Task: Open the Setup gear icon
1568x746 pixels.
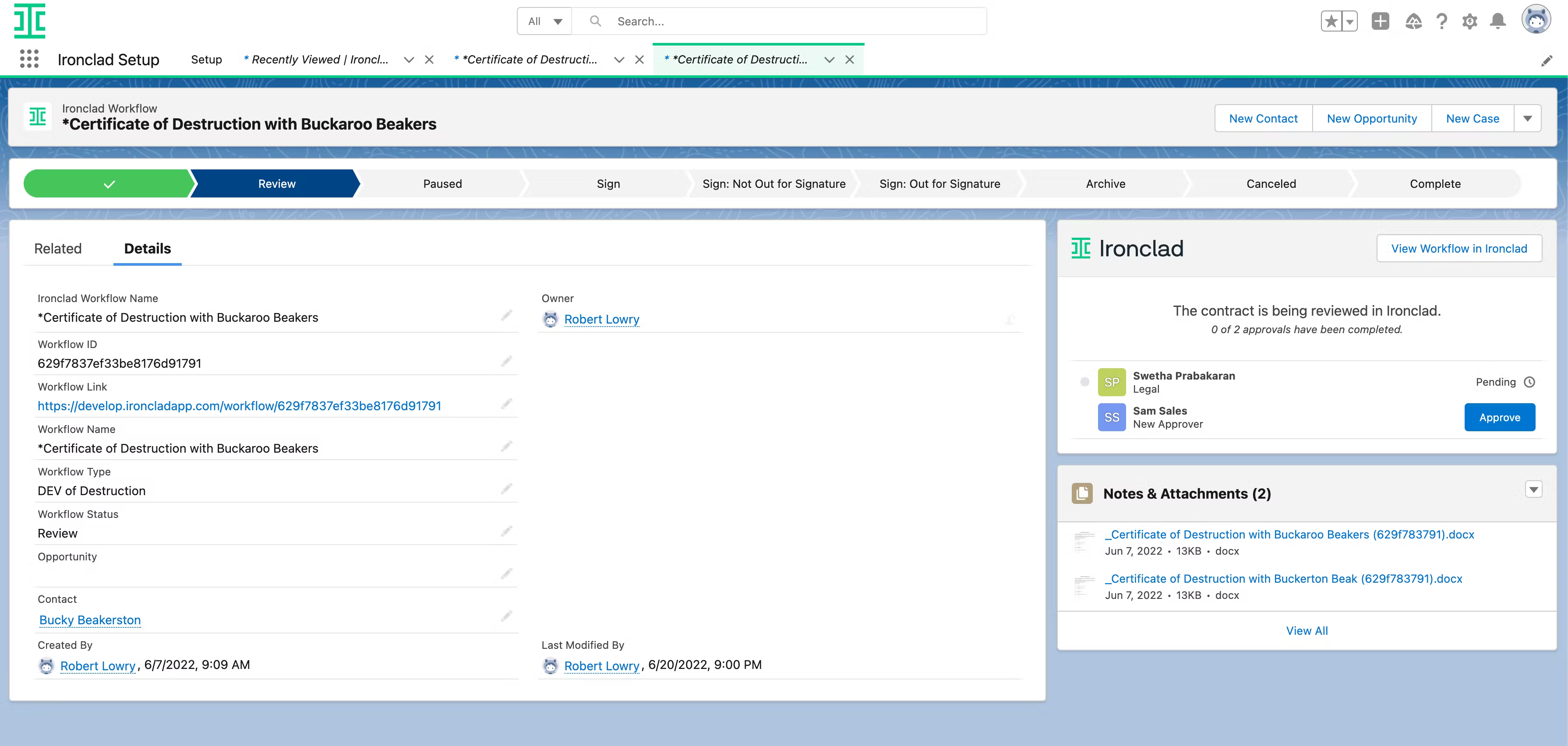Action: pyautogui.click(x=1469, y=21)
